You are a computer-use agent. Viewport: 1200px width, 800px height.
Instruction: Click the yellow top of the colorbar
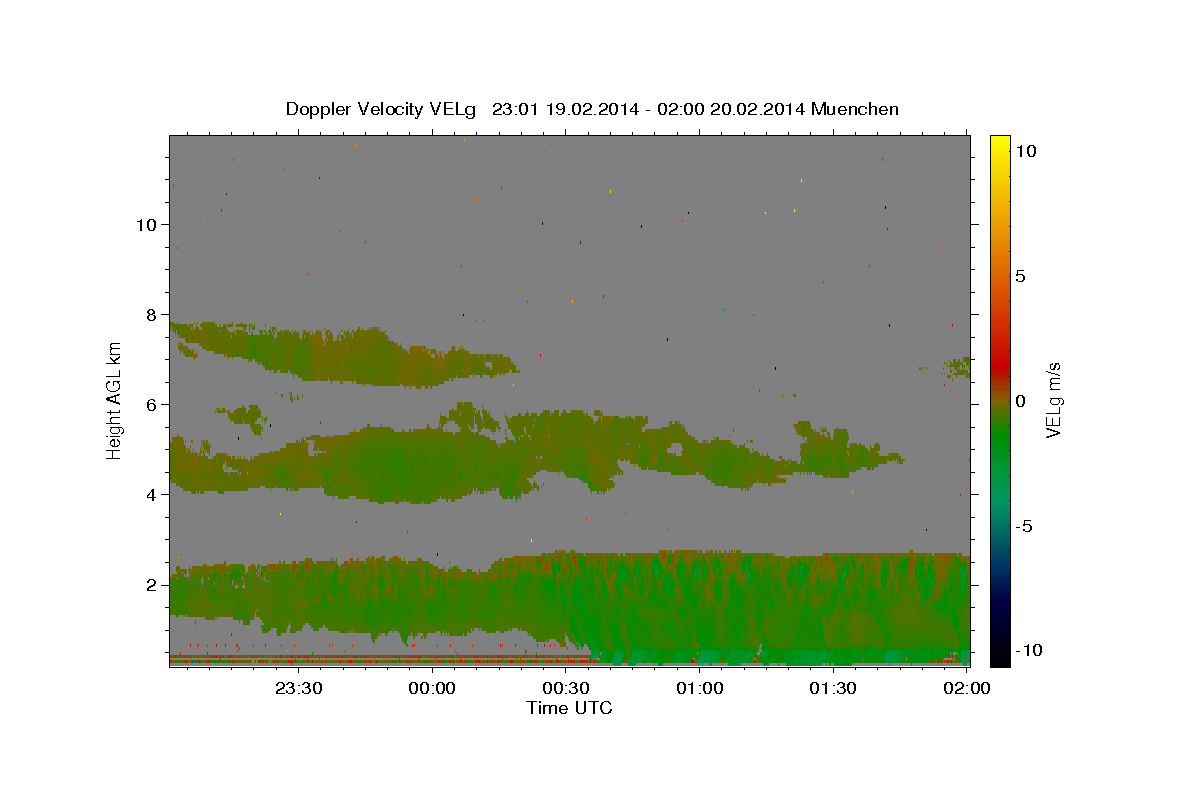1000,145
